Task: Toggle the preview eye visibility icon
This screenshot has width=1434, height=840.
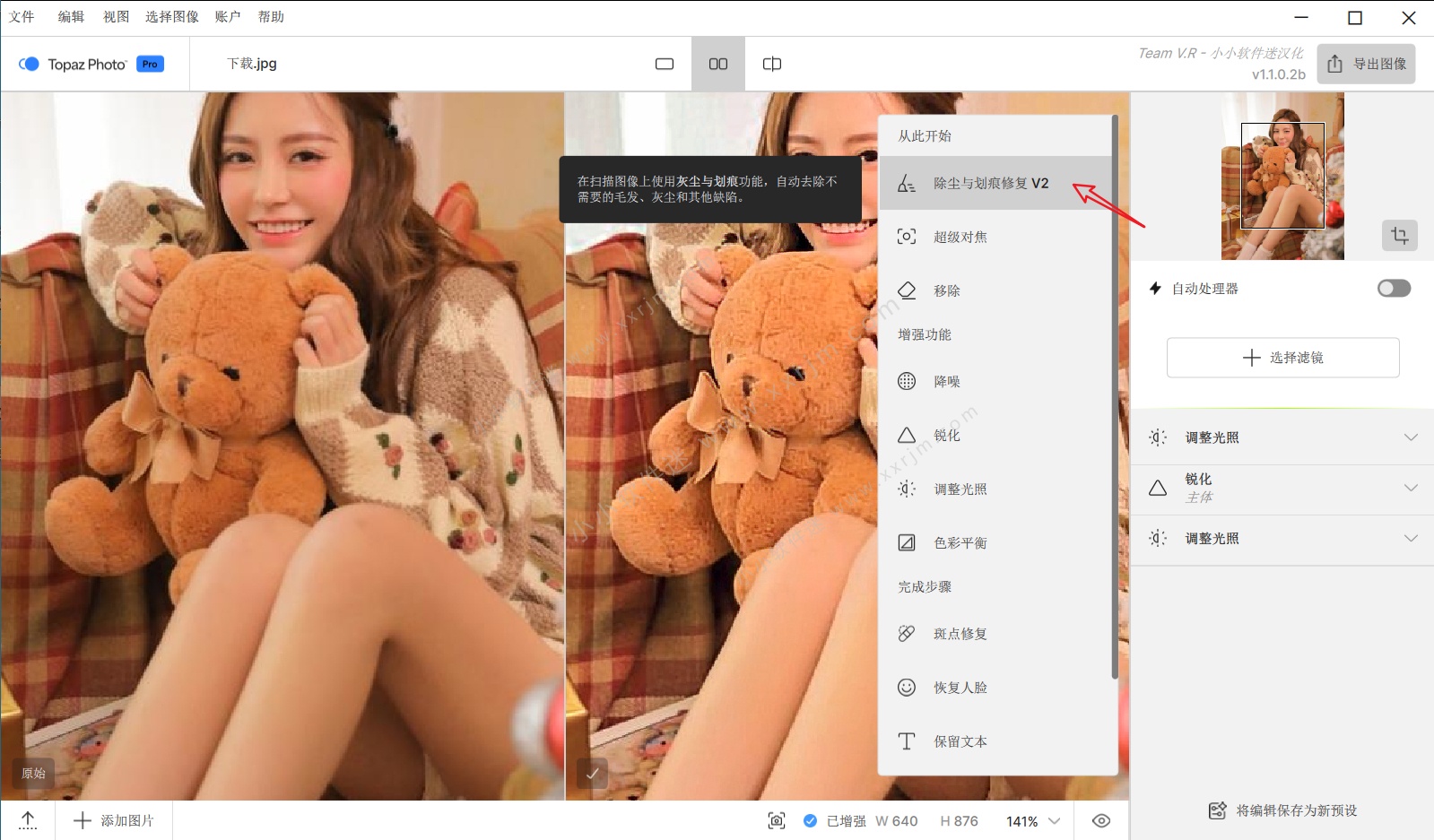Action: coord(1101,820)
